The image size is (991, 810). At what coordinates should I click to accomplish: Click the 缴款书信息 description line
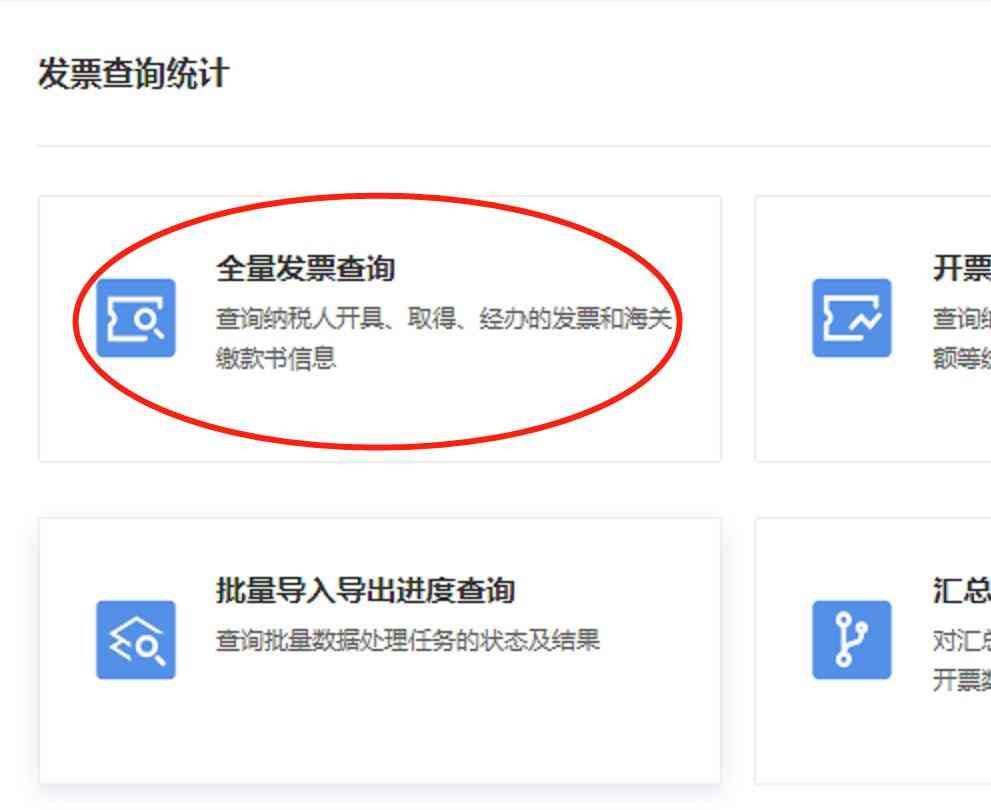point(276,358)
